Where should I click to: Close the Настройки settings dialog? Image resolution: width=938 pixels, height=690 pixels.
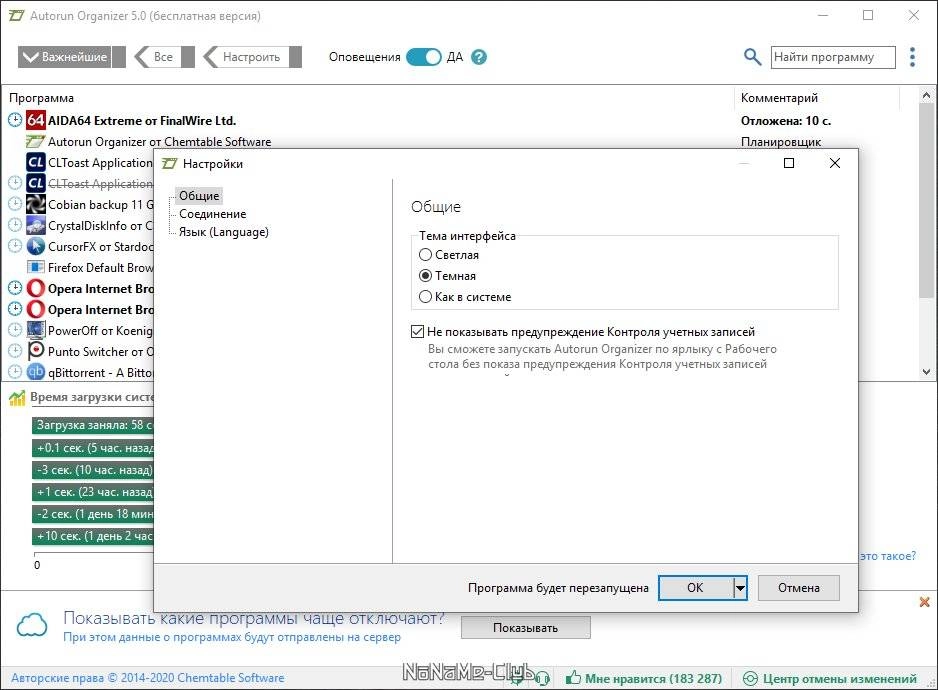pyautogui.click(x=835, y=163)
